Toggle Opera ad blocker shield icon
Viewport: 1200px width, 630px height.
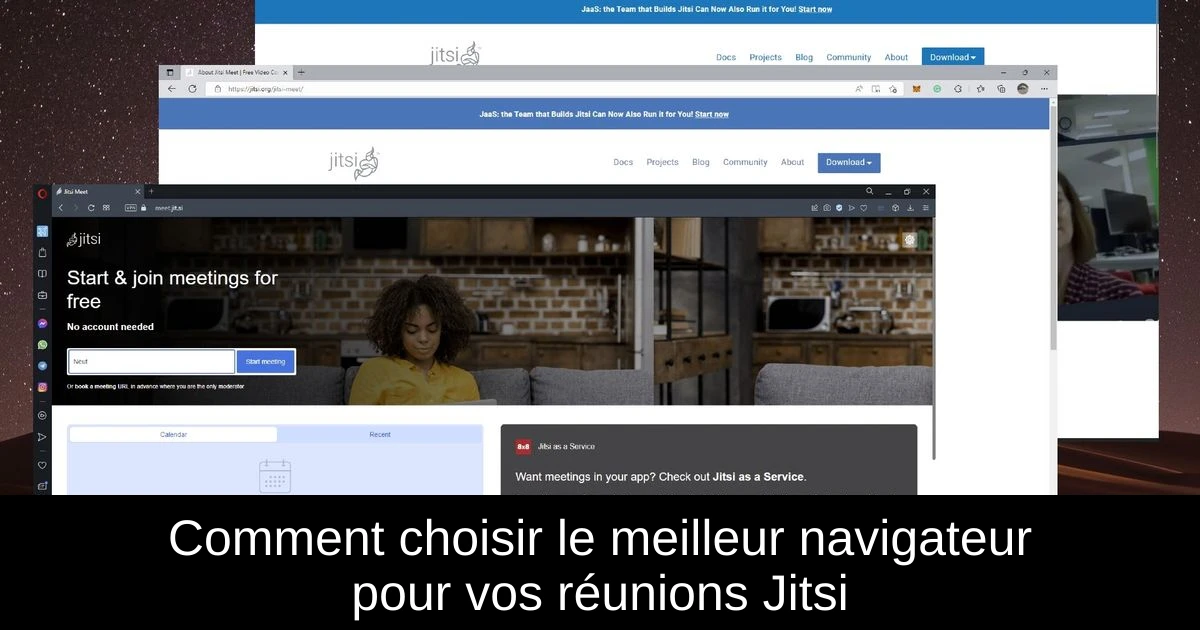tap(839, 208)
